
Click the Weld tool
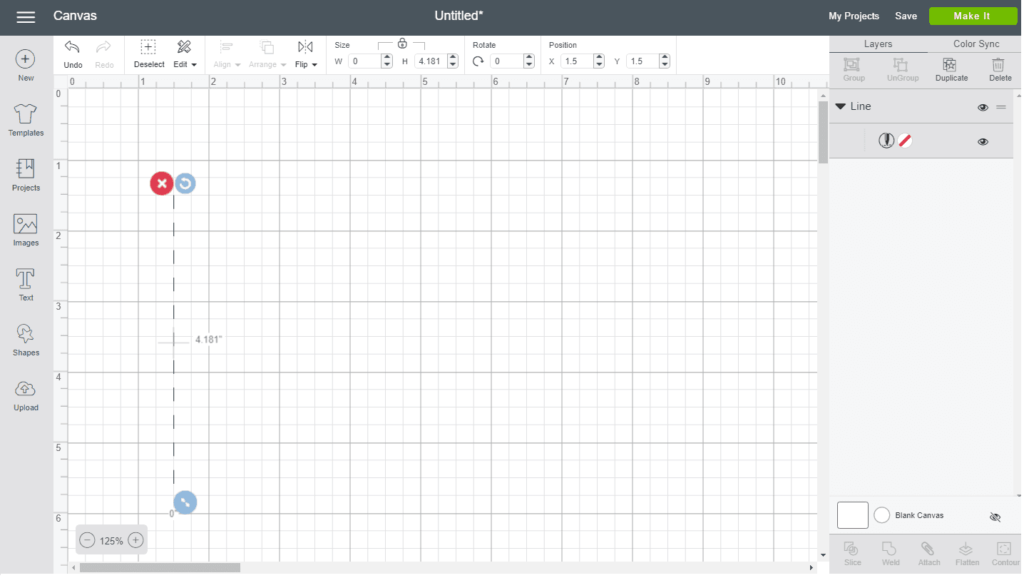tap(890, 554)
